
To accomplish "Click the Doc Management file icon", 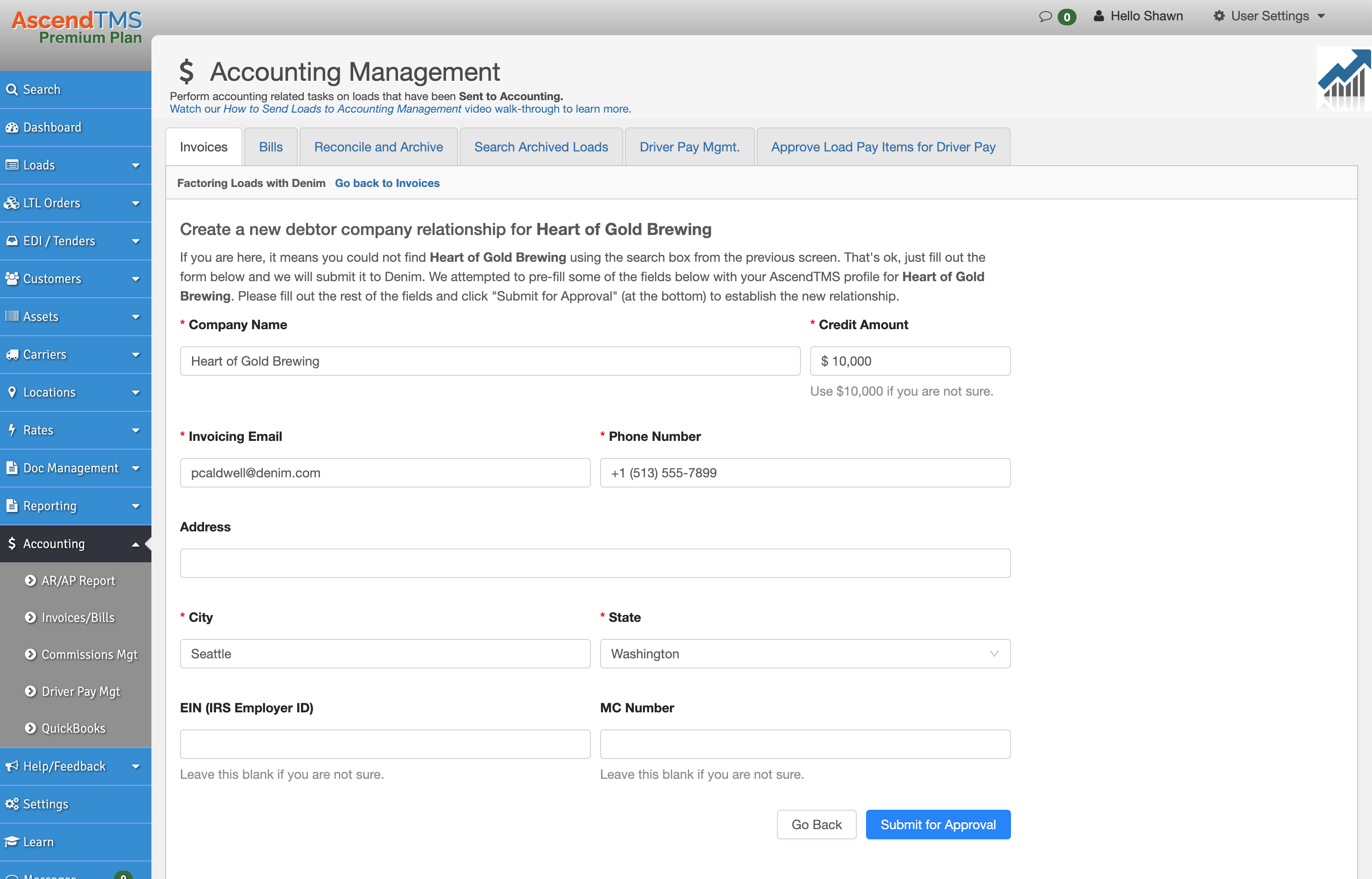I will 12,468.
